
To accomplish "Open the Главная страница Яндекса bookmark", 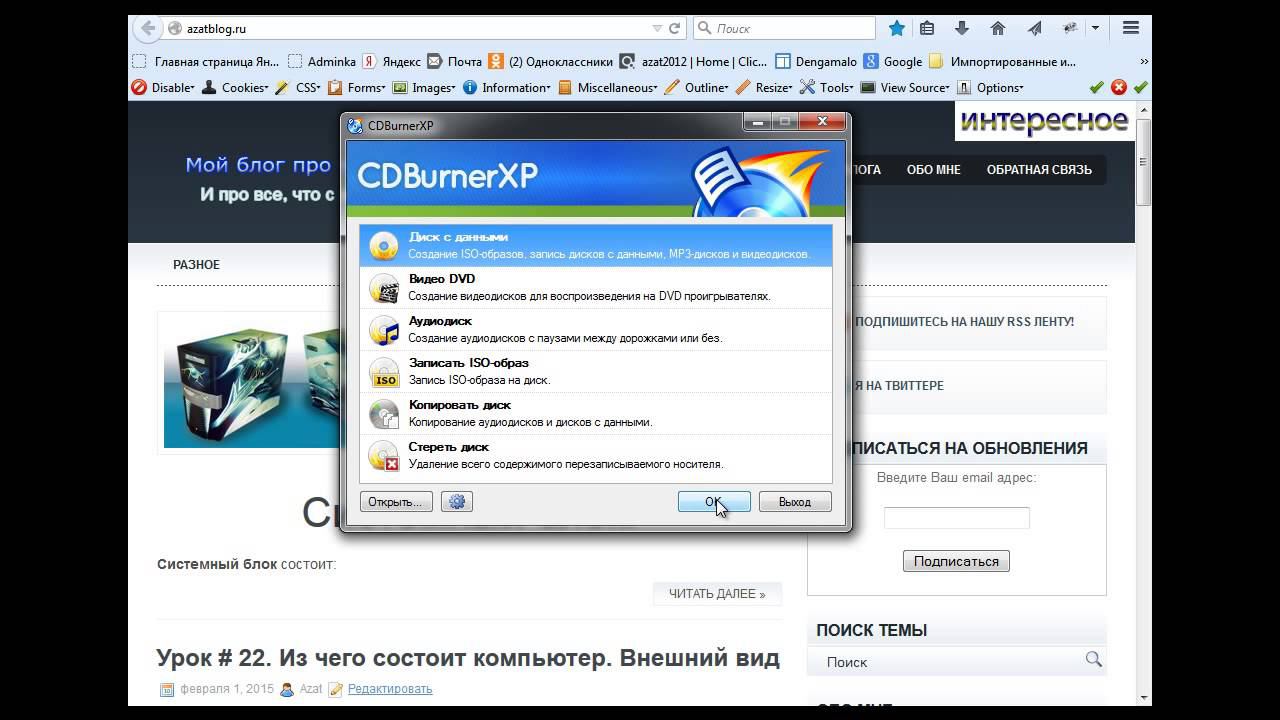I will [x=206, y=61].
